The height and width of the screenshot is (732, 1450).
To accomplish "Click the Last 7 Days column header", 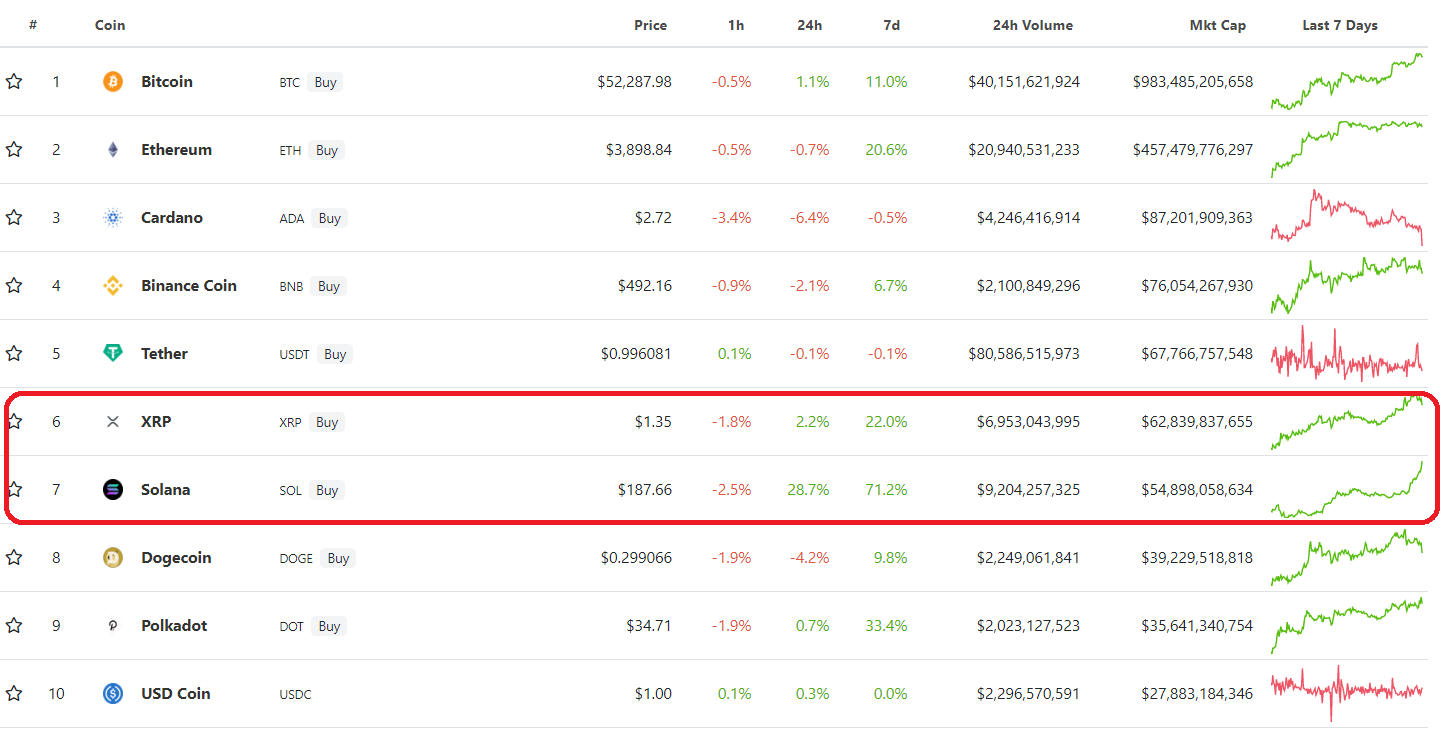I will click(1340, 25).
